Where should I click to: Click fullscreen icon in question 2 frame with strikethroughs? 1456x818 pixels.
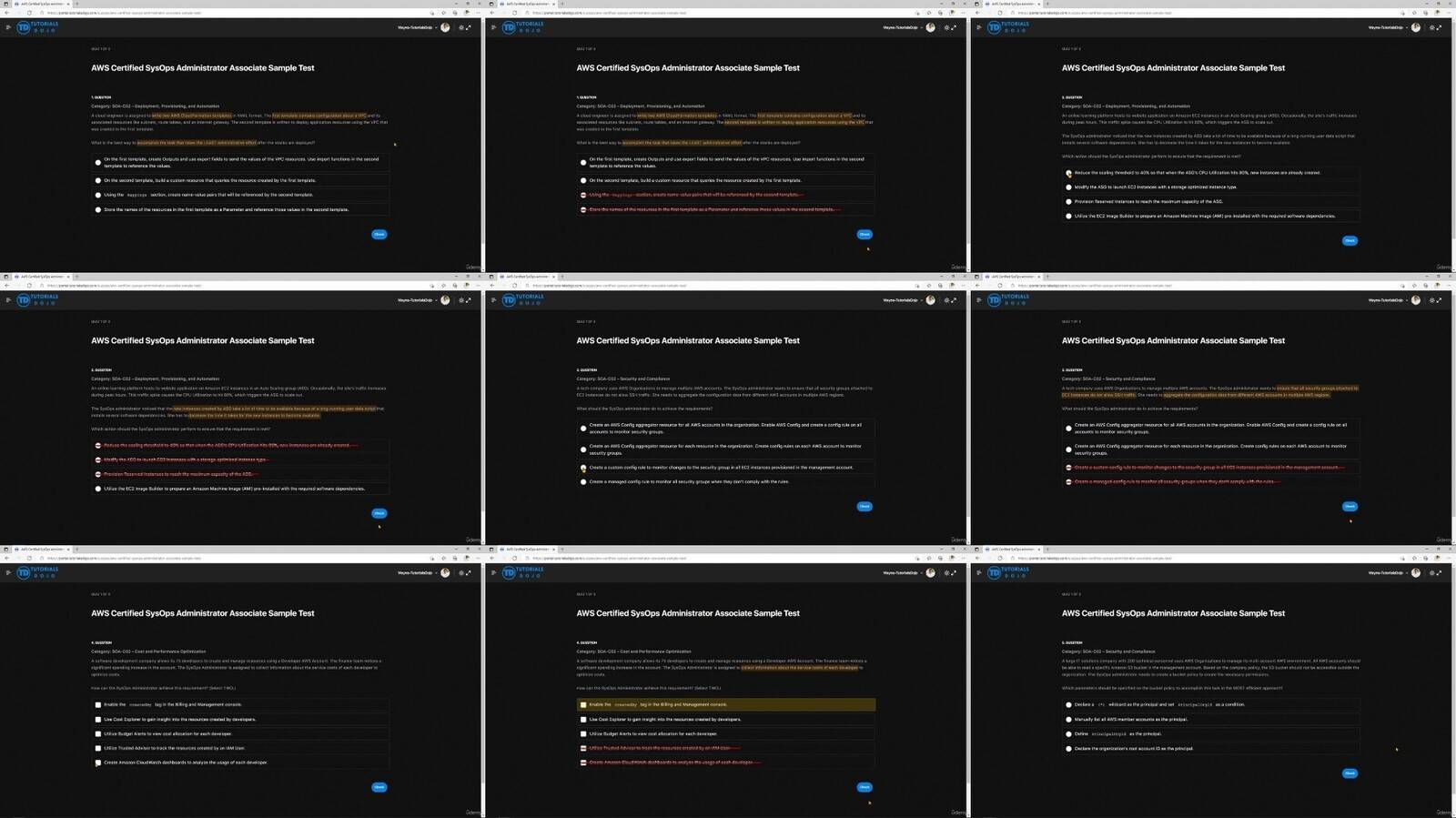[x=469, y=300]
